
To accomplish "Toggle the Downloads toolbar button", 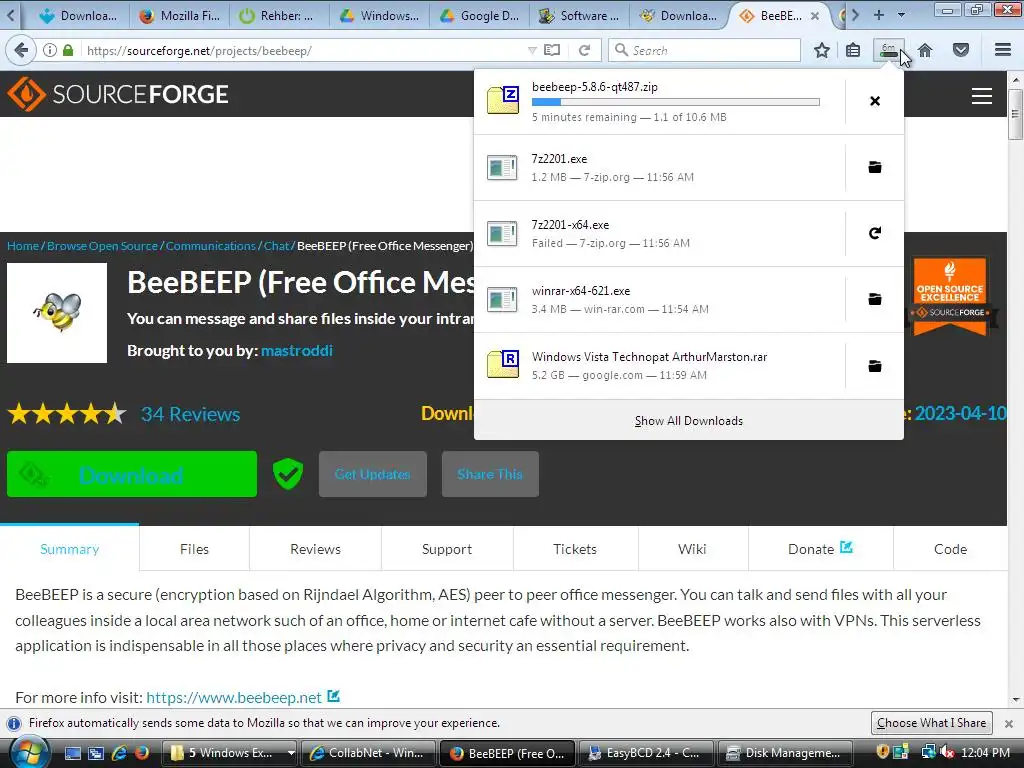I will pos(889,50).
